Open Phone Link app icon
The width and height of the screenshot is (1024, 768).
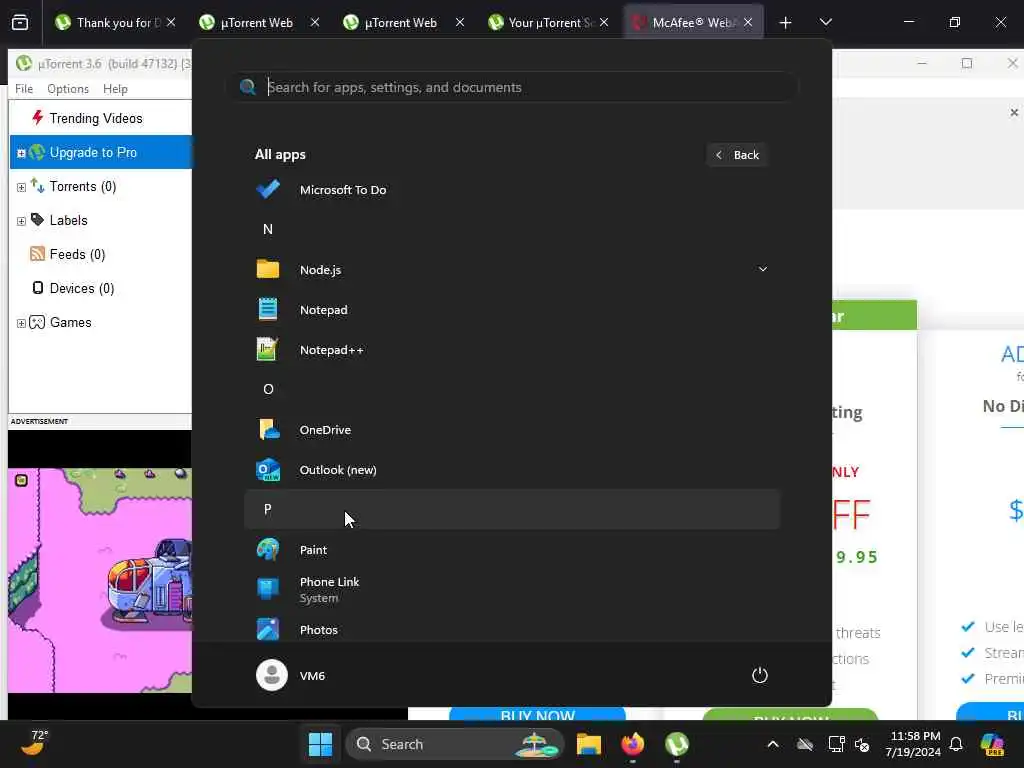268,589
